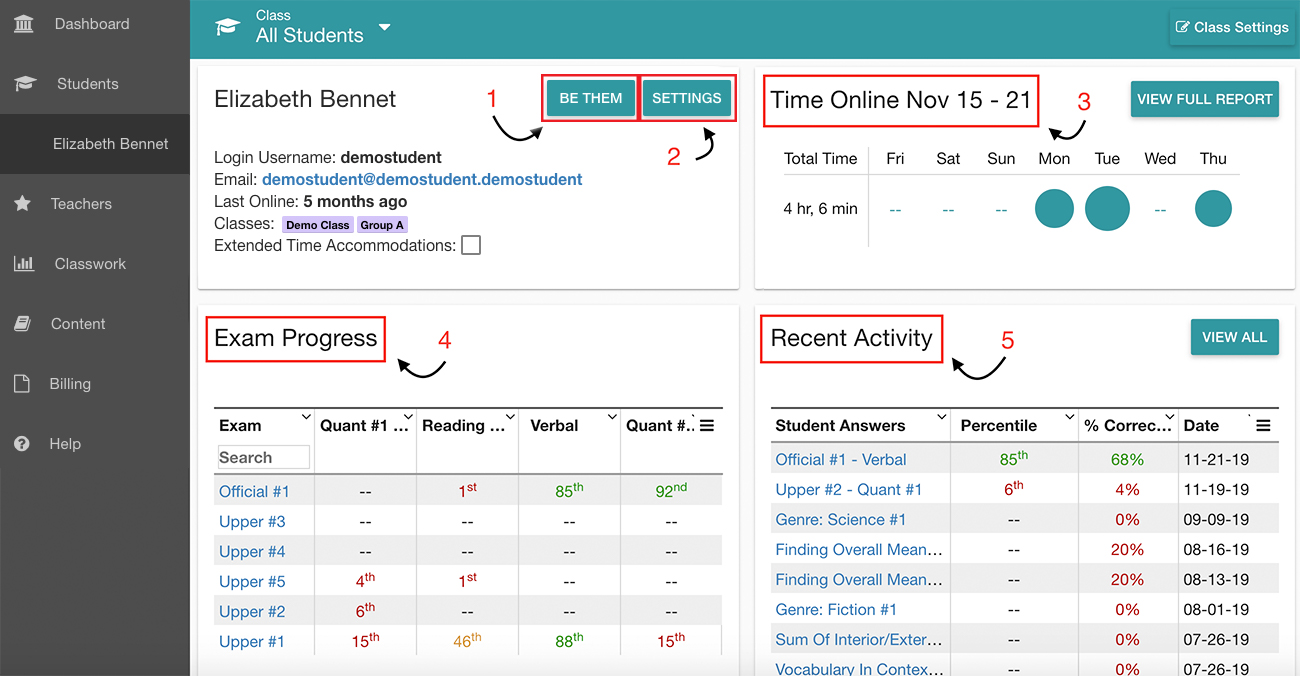The width and height of the screenshot is (1300, 676).
Task: Toggle Extended Time Accommodations checkbox
Action: pyautogui.click(x=471, y=245)
